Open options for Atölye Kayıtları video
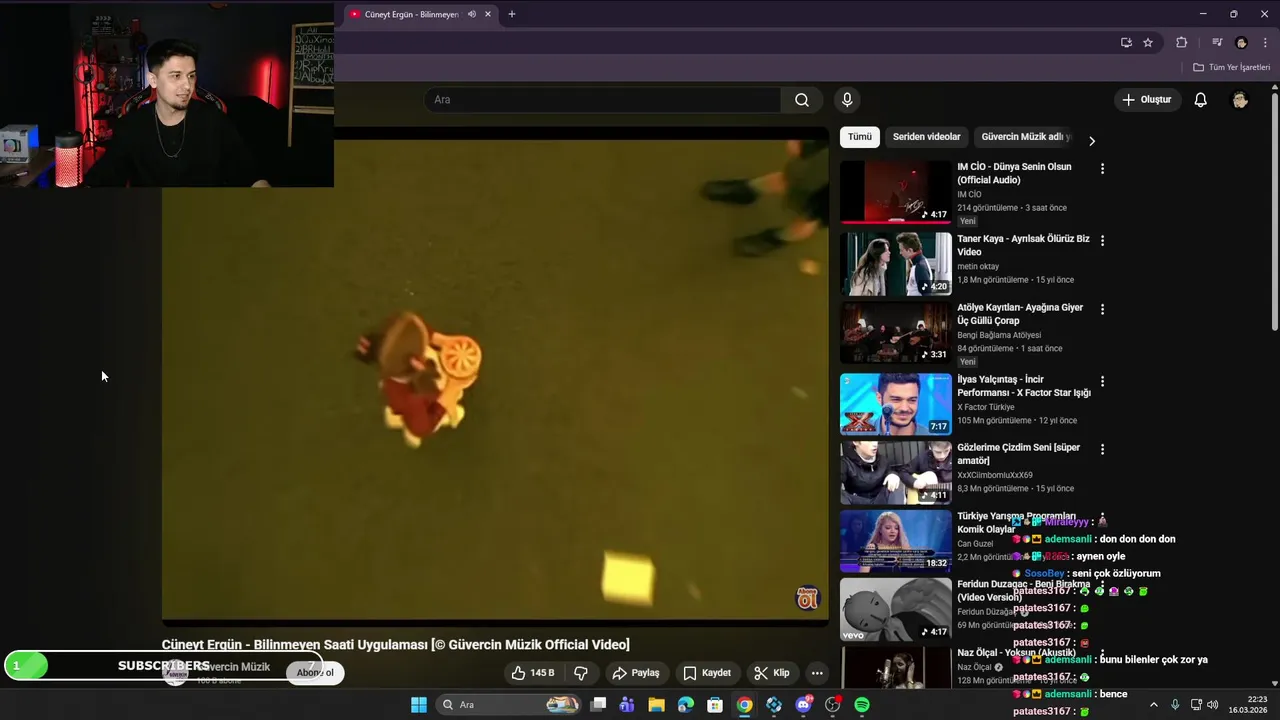Viewport: 1280px width, 720px height. coord(1102,310)
